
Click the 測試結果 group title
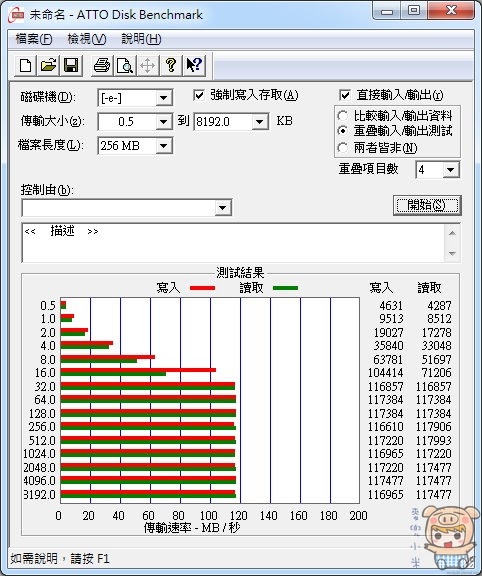point(240,273)
